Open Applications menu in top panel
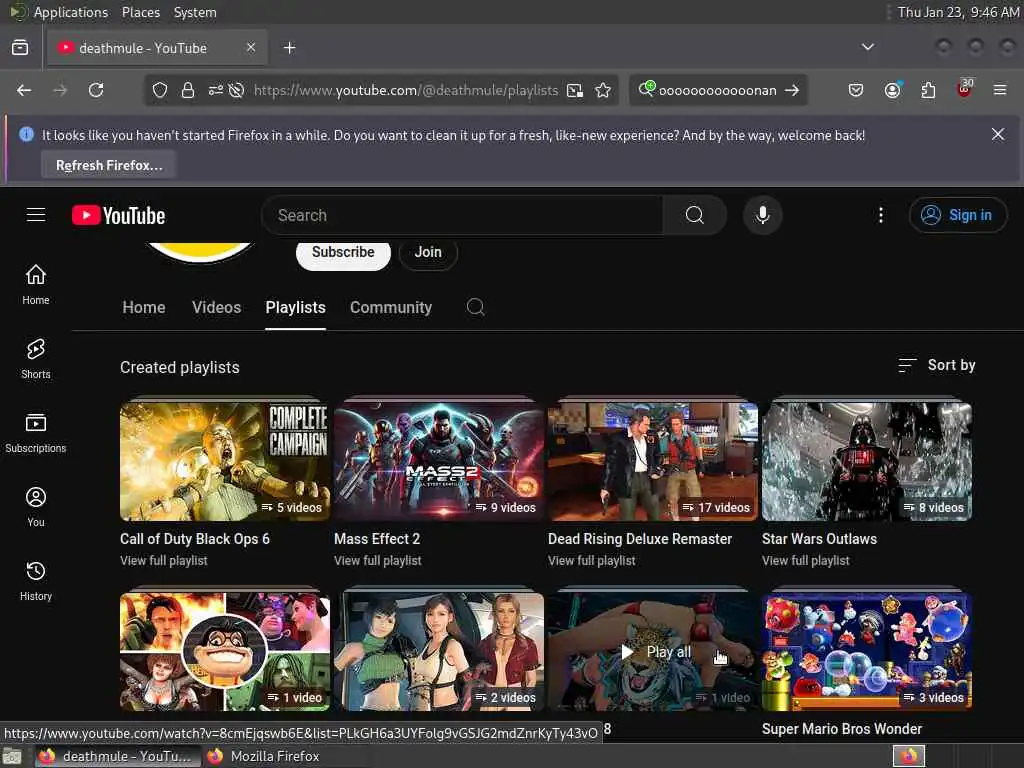 point(71,12)
